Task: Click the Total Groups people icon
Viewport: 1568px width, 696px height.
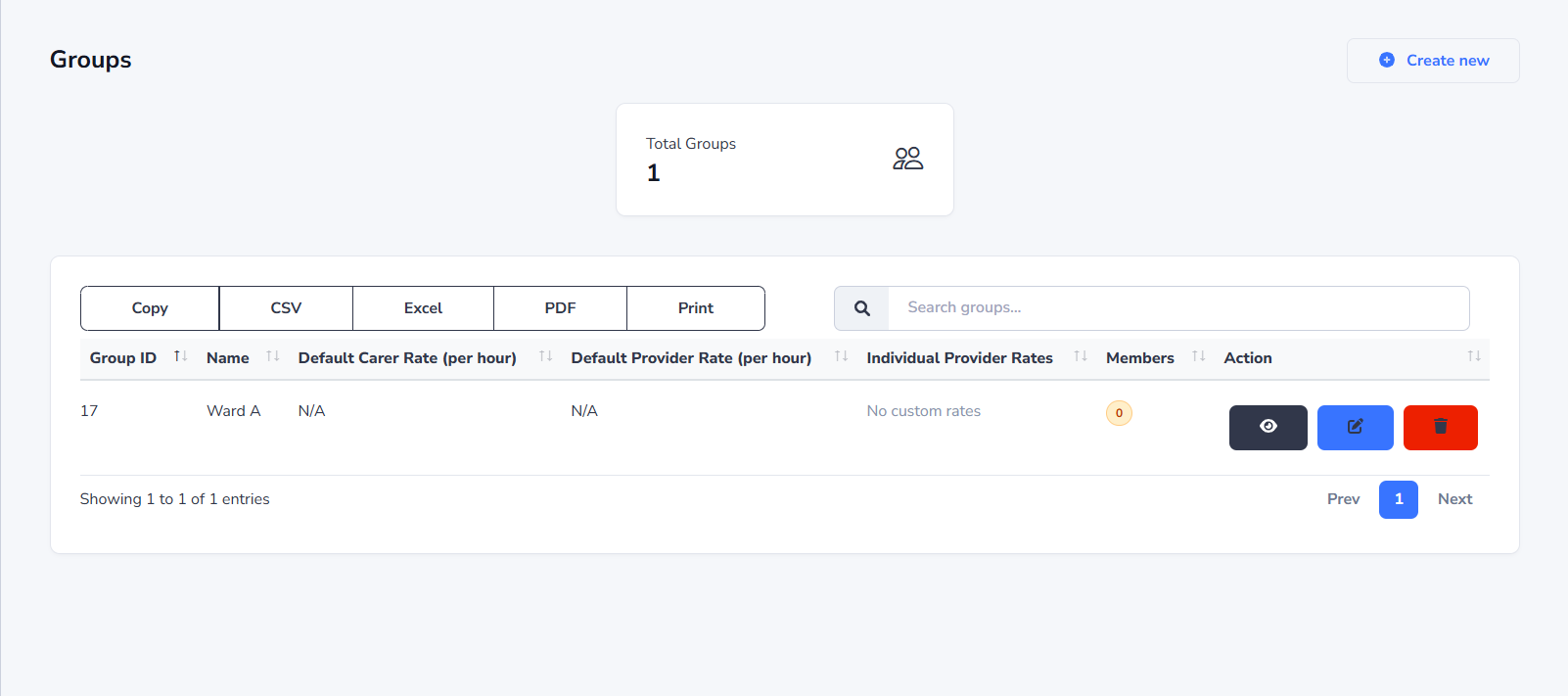Action: pos(907,159)
